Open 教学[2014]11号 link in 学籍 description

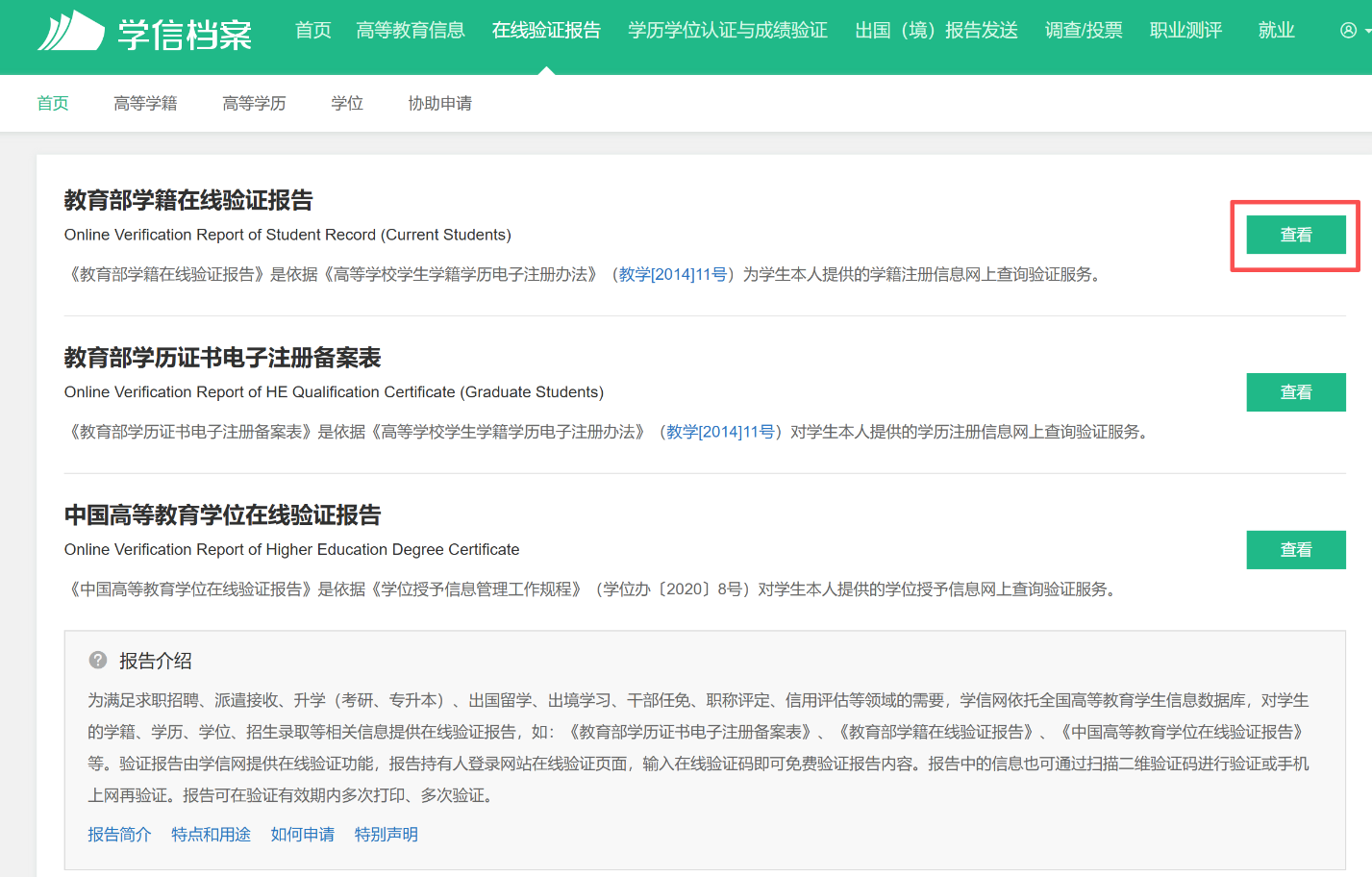pos(673,275)
